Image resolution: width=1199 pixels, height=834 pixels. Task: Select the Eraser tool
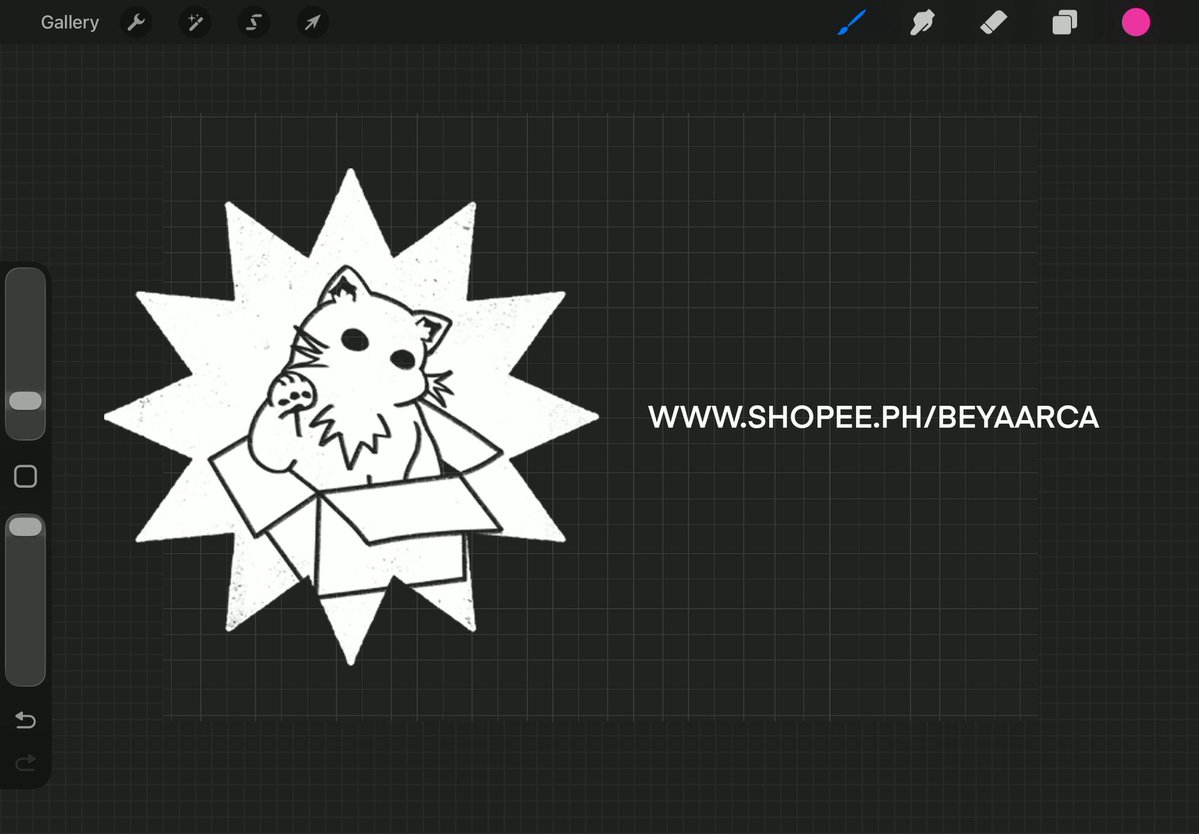pyautogui.click(x=993, y=22)
